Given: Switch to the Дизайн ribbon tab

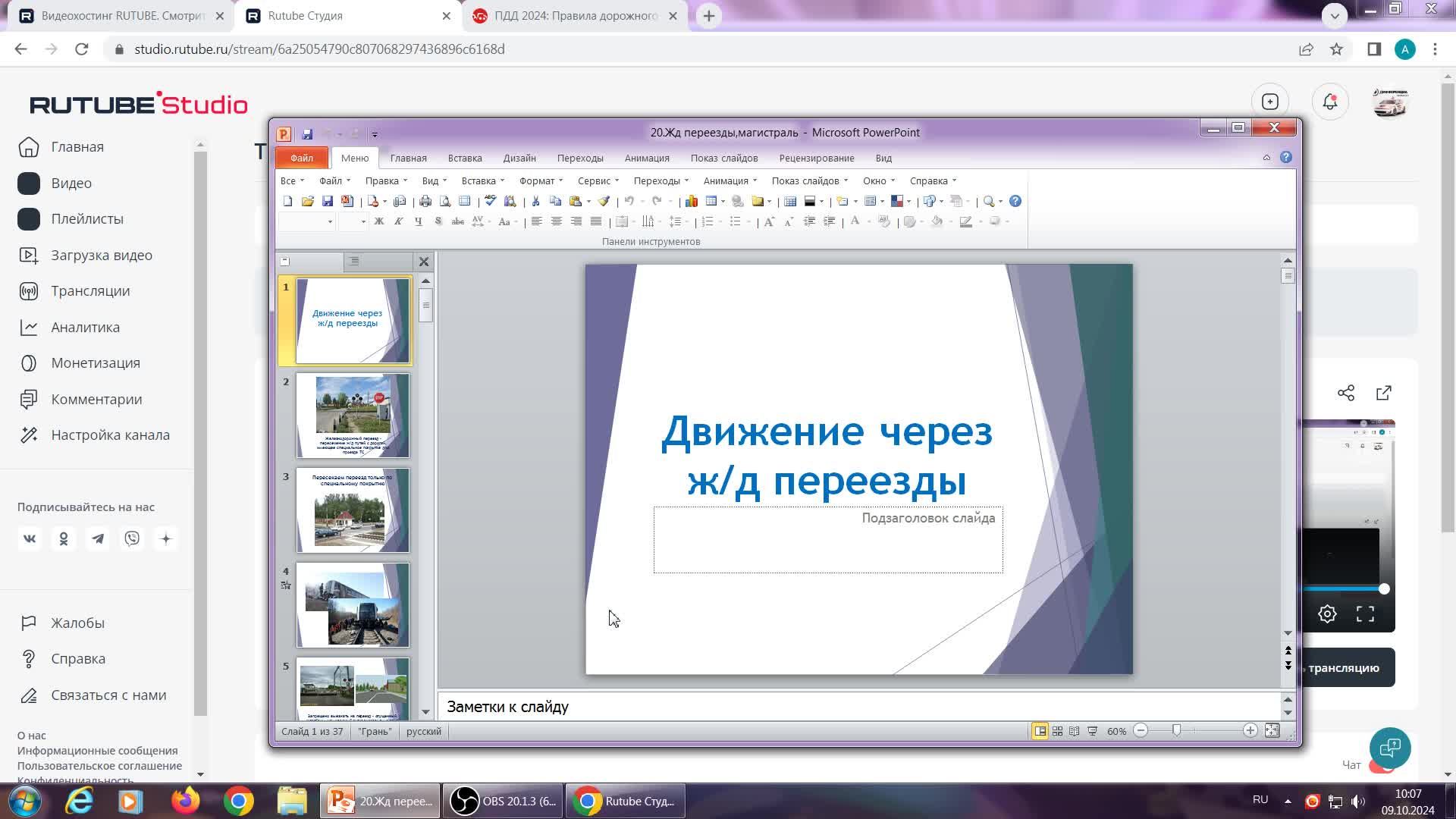Looking at the screenshot, I should [x=519, y=158].
